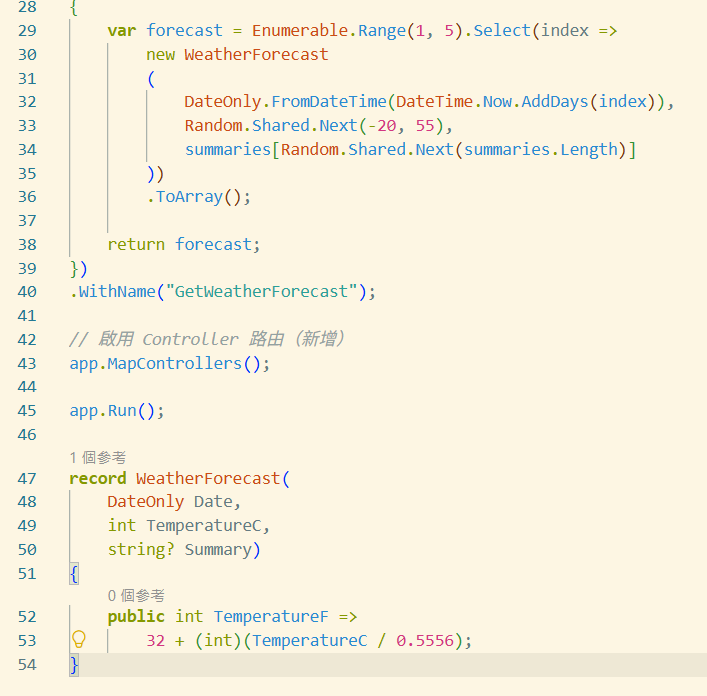The width and height of the screenshot is (707, 696).
Task: Click "return" keyword on line 38
Action: point(136,245)
